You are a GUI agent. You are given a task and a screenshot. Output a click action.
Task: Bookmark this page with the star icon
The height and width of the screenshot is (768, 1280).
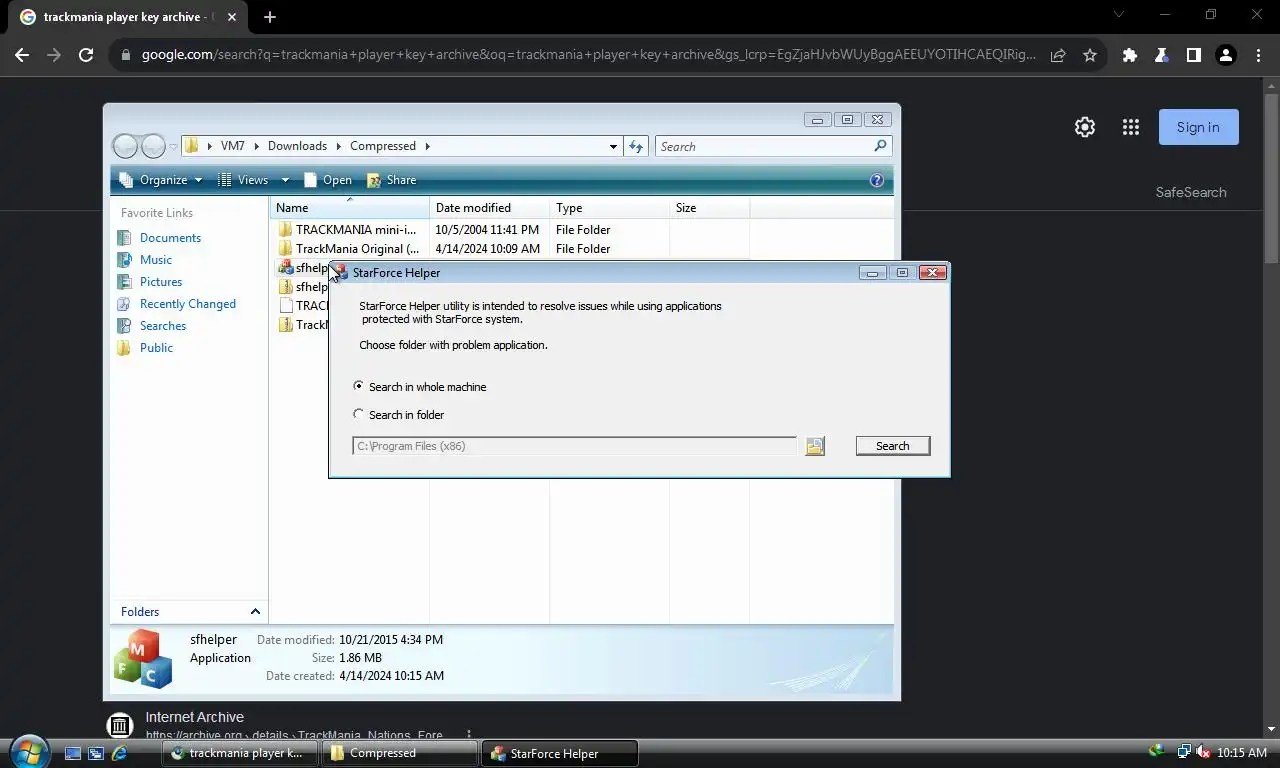click(1090, 55)
